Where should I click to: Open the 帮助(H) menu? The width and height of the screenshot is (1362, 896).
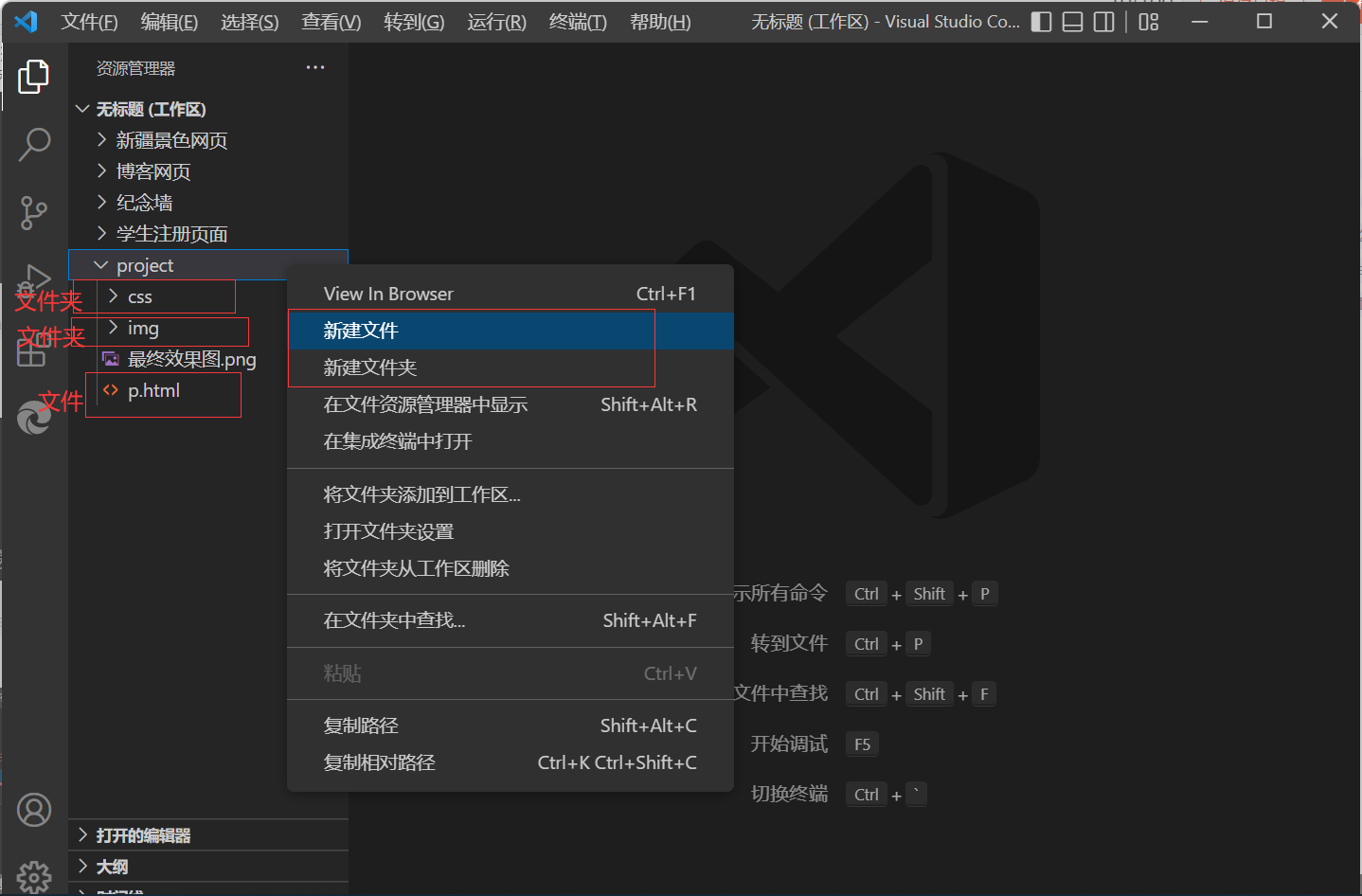click(x=660, y=22)
